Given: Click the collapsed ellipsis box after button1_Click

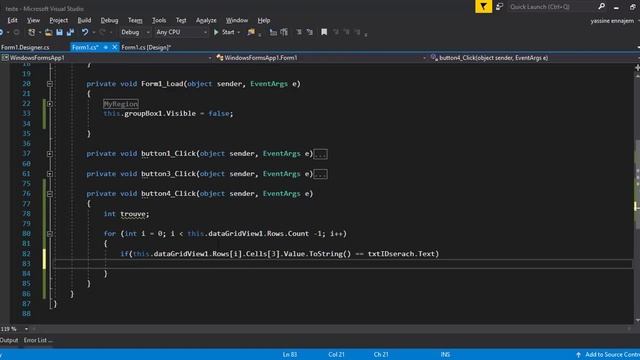Looking at the screenshot, I should click(x=320, y=154).
